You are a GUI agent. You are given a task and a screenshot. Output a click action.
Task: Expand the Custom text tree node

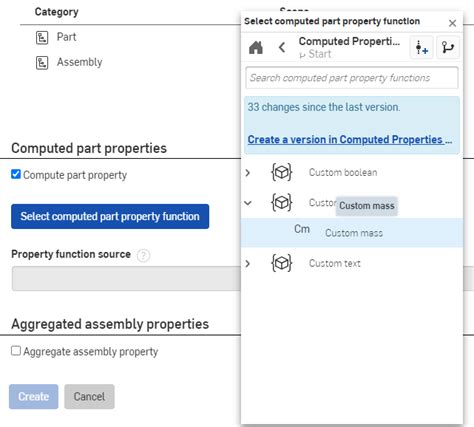pos(248,264)
